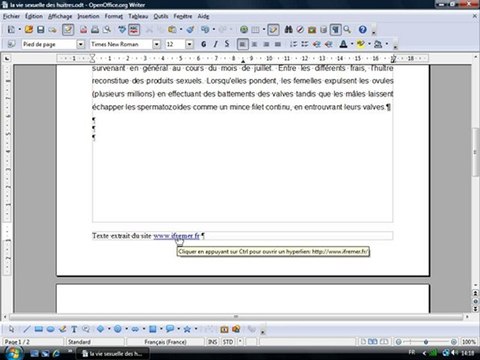The height and width of the screenshot is (360, 480).
Task: Run the spellcheck icon
Action: [122, 30]
